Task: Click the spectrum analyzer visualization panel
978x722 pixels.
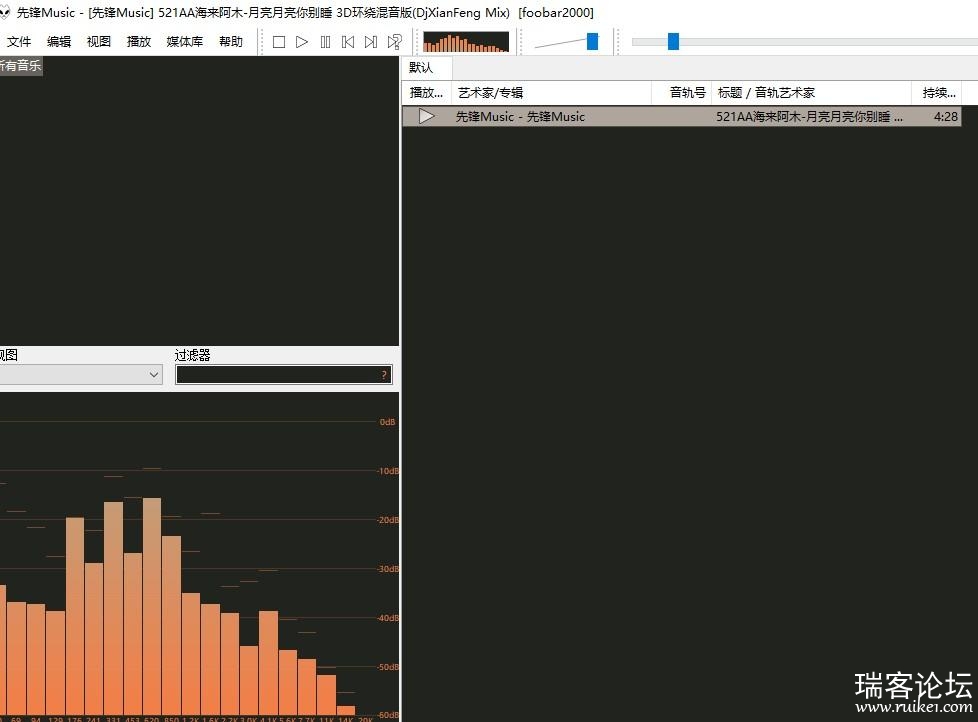Action: tap(200, 557)
